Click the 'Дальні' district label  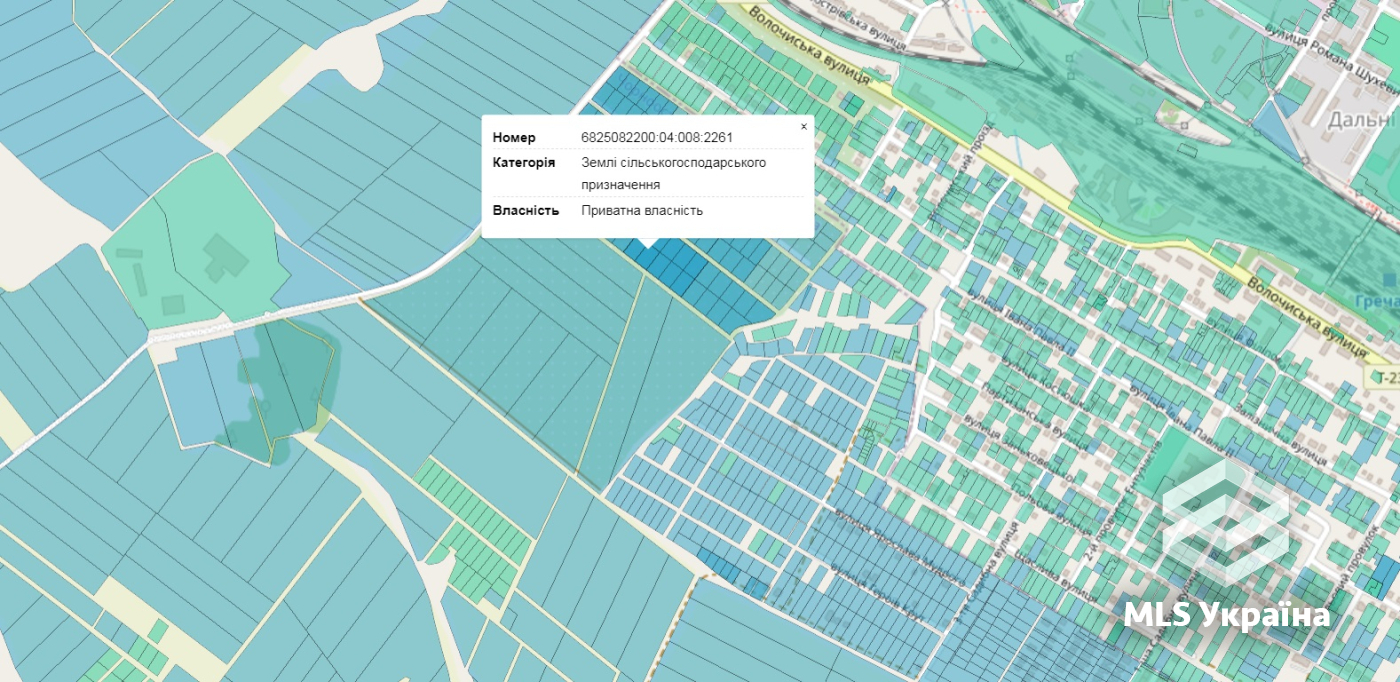coord(1362,120)
